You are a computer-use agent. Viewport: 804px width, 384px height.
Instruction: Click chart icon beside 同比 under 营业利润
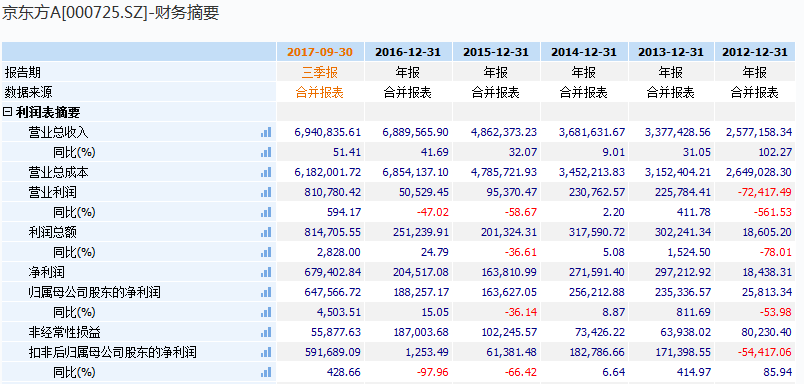266,212
